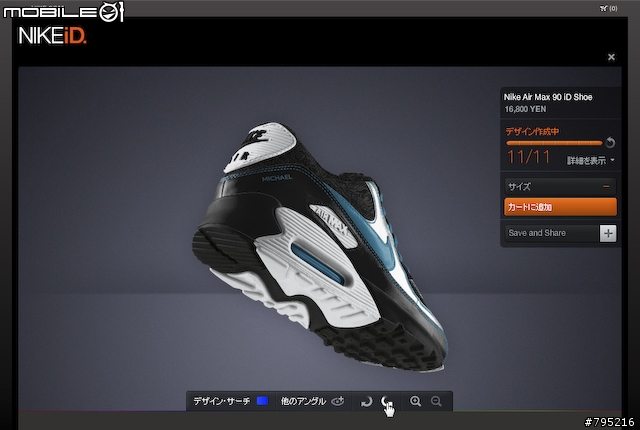Image resolution: width=640 pixels, height=430 pixels.
Task: Open Save and Share option
Action: tap(551, 233)
